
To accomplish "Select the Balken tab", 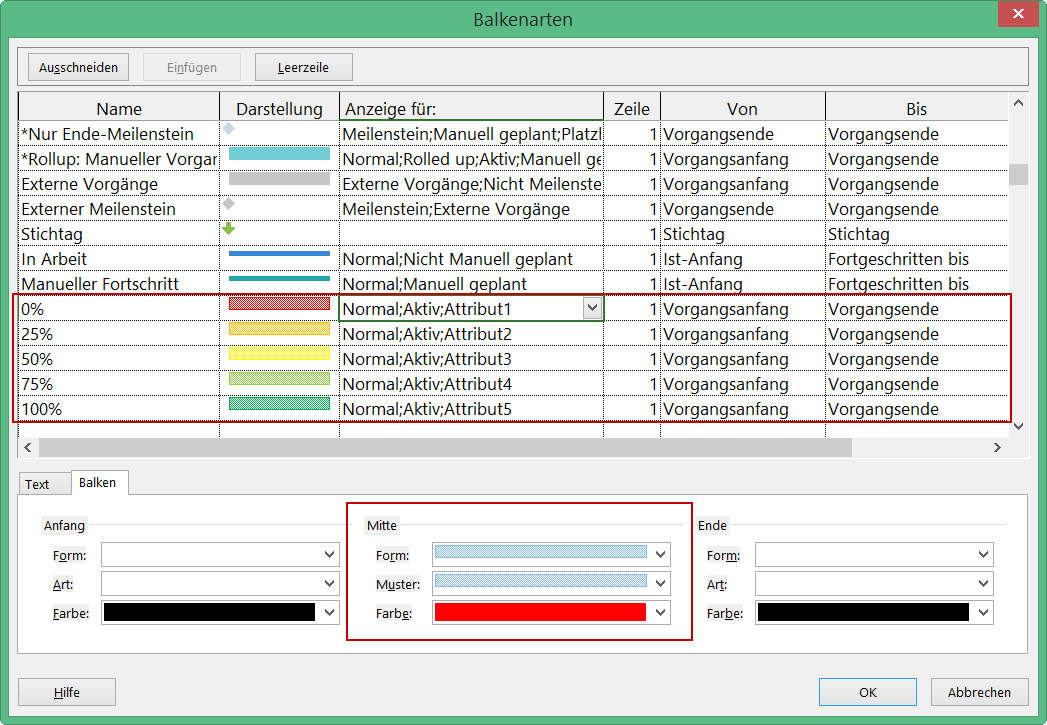I will pyautogui.click(x=97, y=483).
